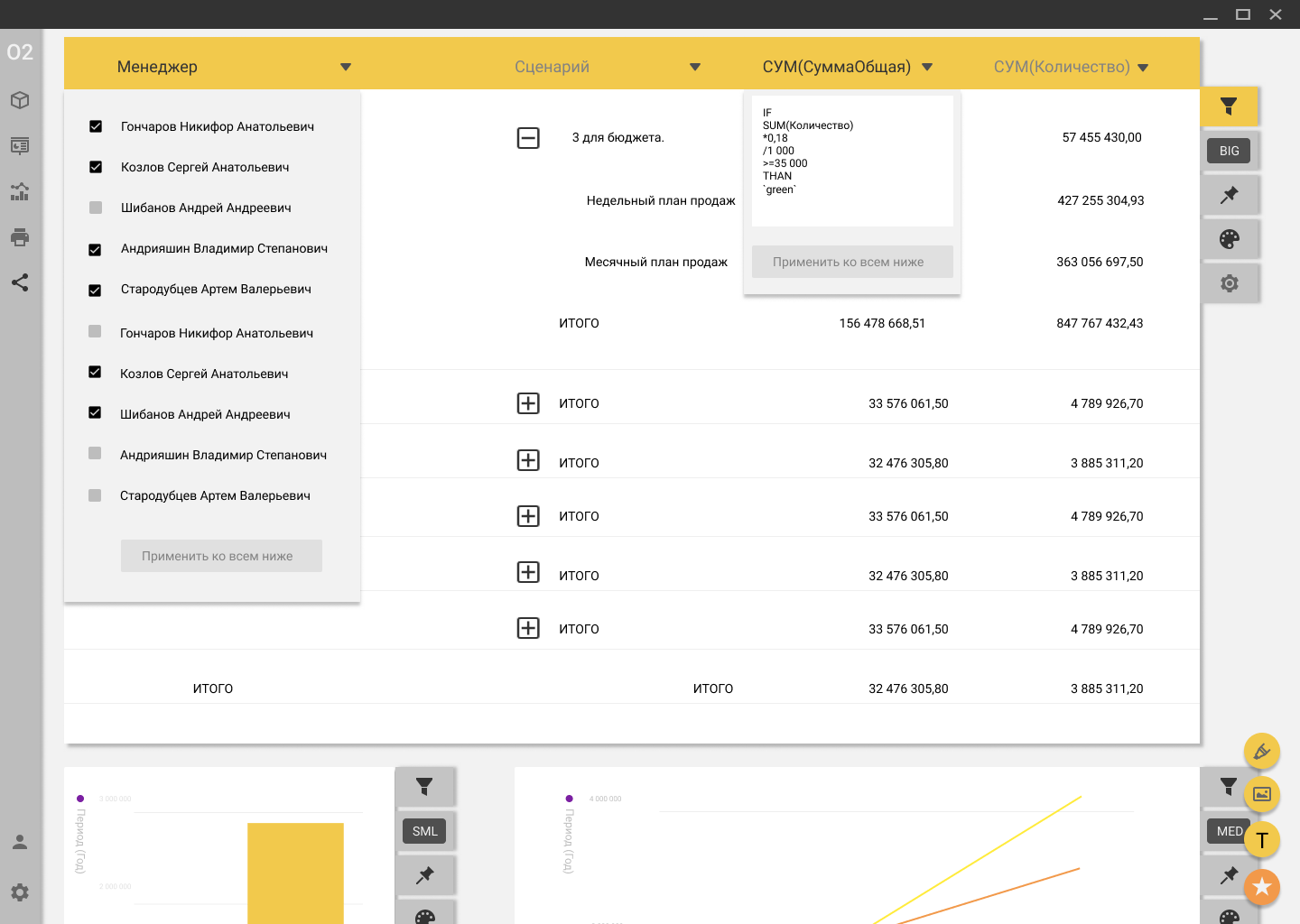The width and height of the screenshot is (1300, 924).
Task: Open the table widget color palette icon
Action: pos(1230,239)
